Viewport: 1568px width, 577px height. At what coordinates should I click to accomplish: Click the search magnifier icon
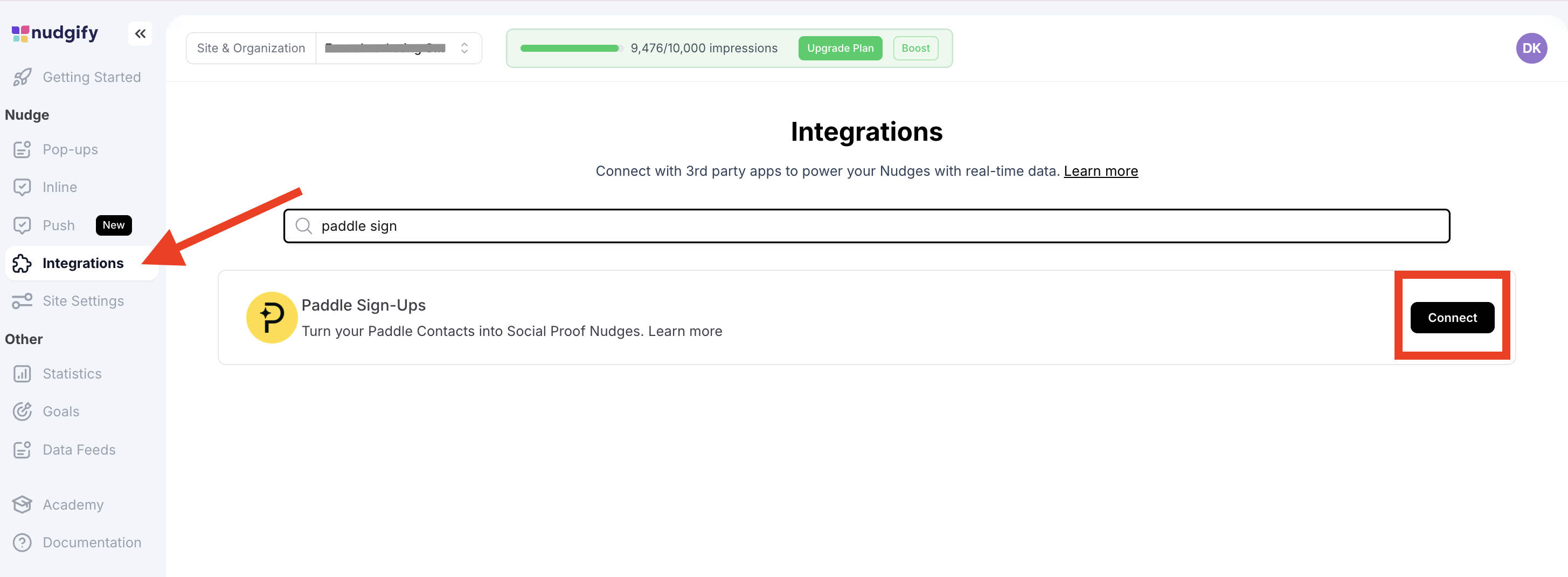click(304, 226)
